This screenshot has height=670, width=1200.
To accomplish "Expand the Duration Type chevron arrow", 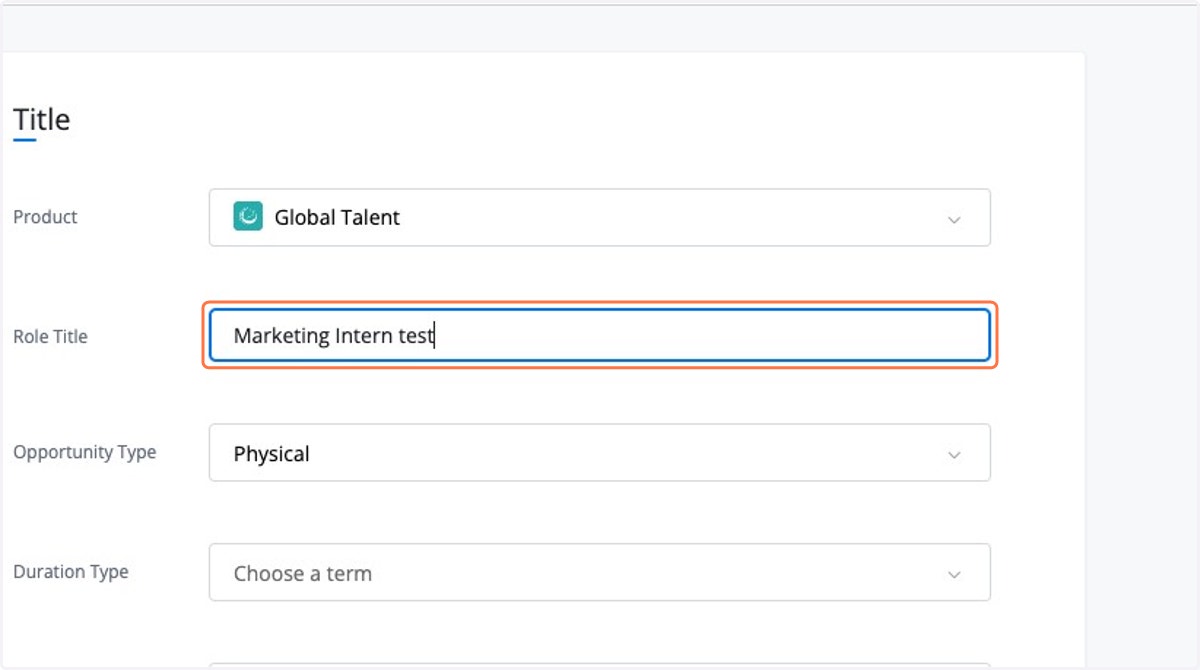I will click(954, 575).
